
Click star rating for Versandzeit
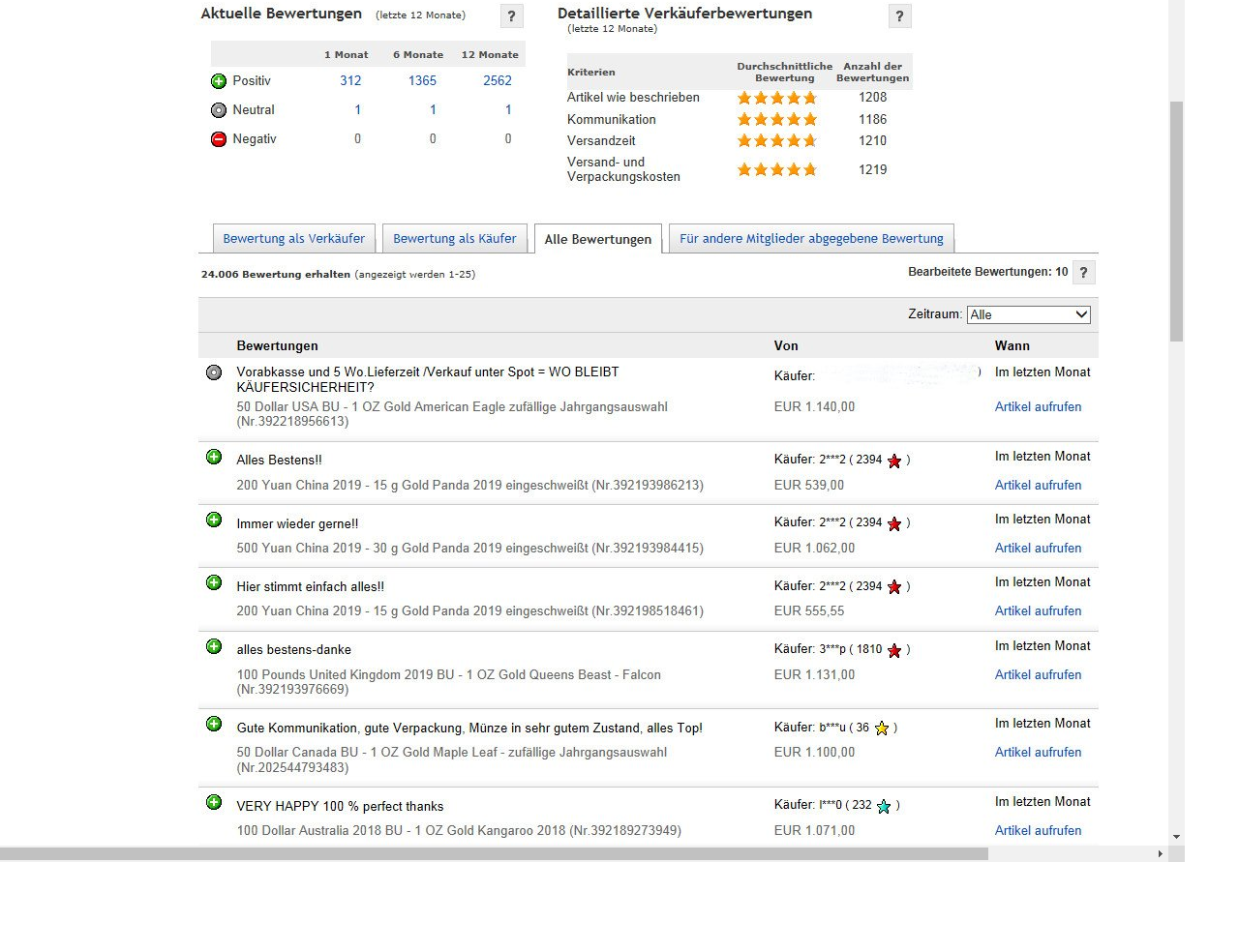tap(777, 141)
